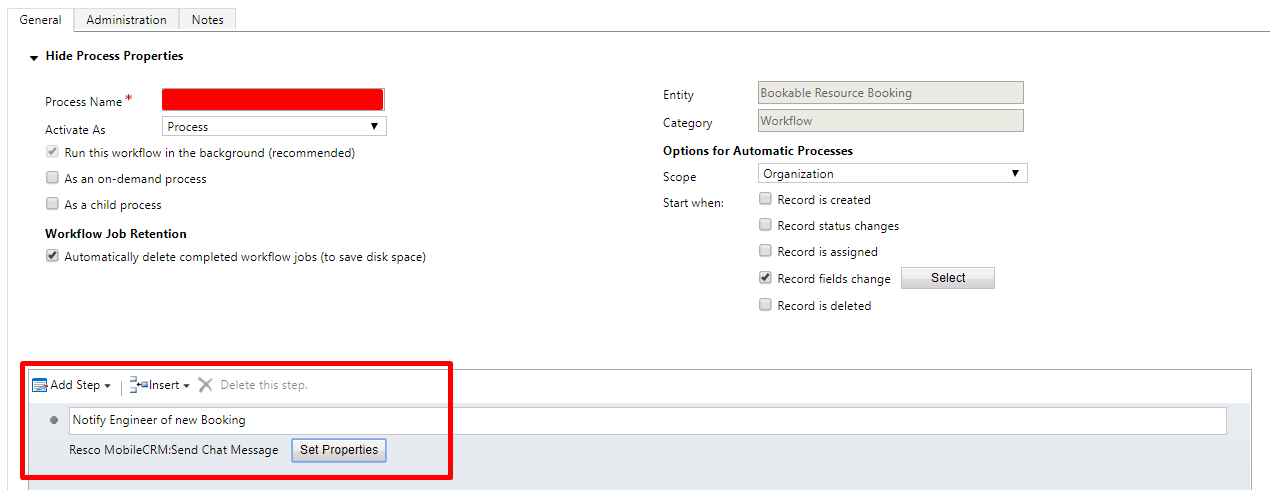
Task: Click the Set Properties button
Action: 339,450
